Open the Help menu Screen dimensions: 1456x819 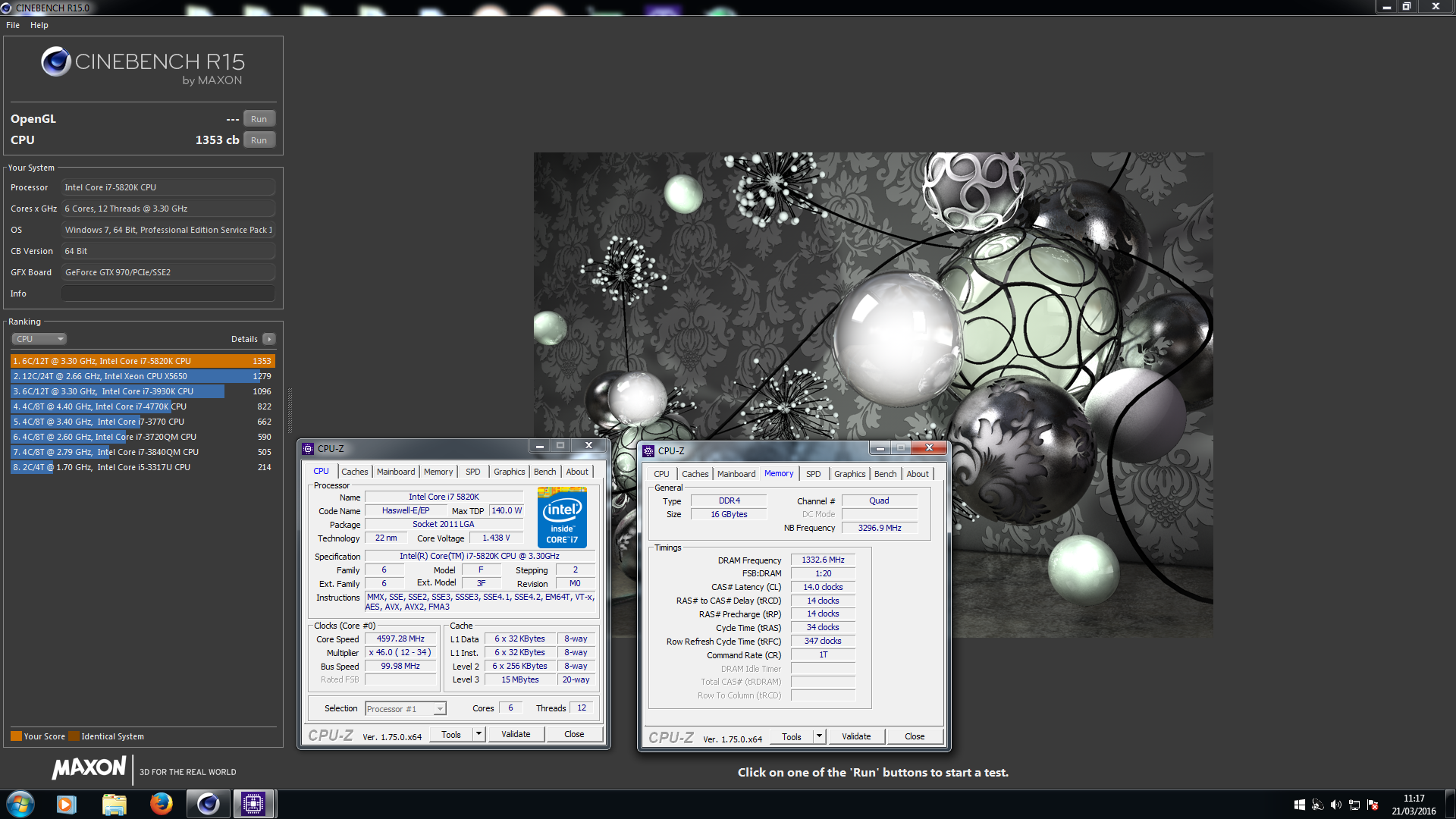(x=39, y=25)
